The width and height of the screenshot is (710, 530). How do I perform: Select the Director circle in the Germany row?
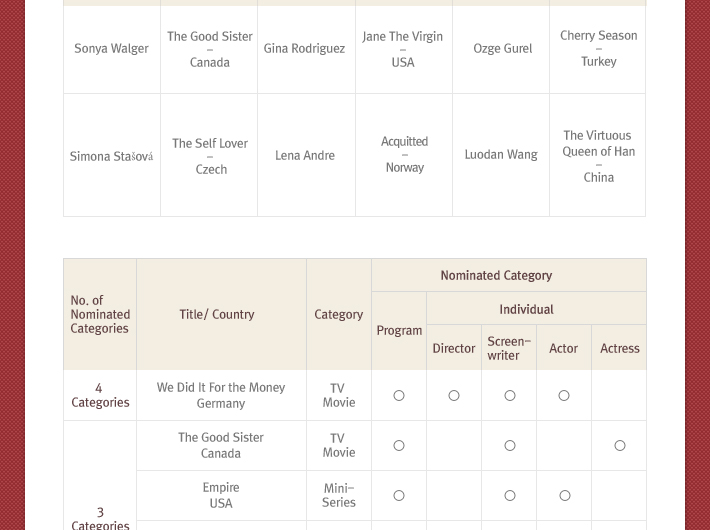pos(454,396)
